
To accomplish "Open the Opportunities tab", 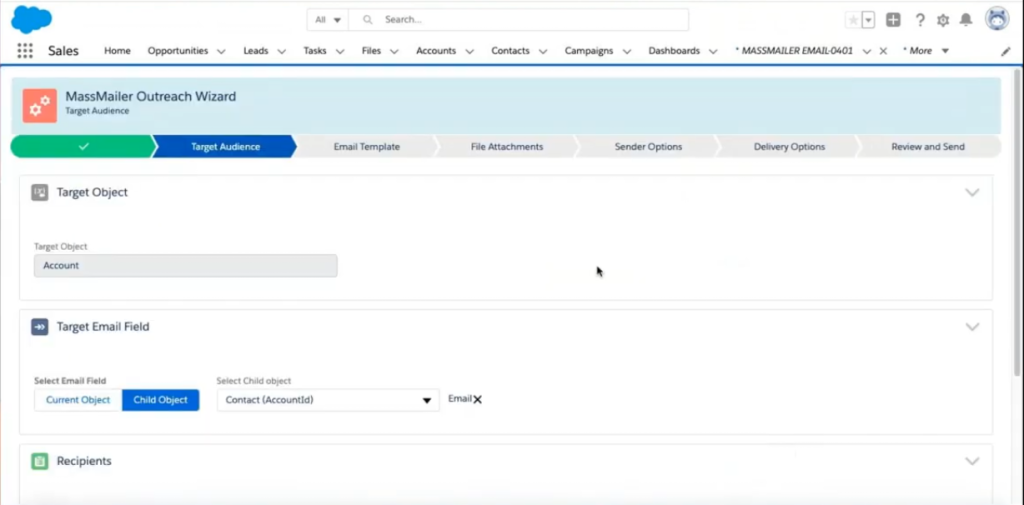I will 178,50.
